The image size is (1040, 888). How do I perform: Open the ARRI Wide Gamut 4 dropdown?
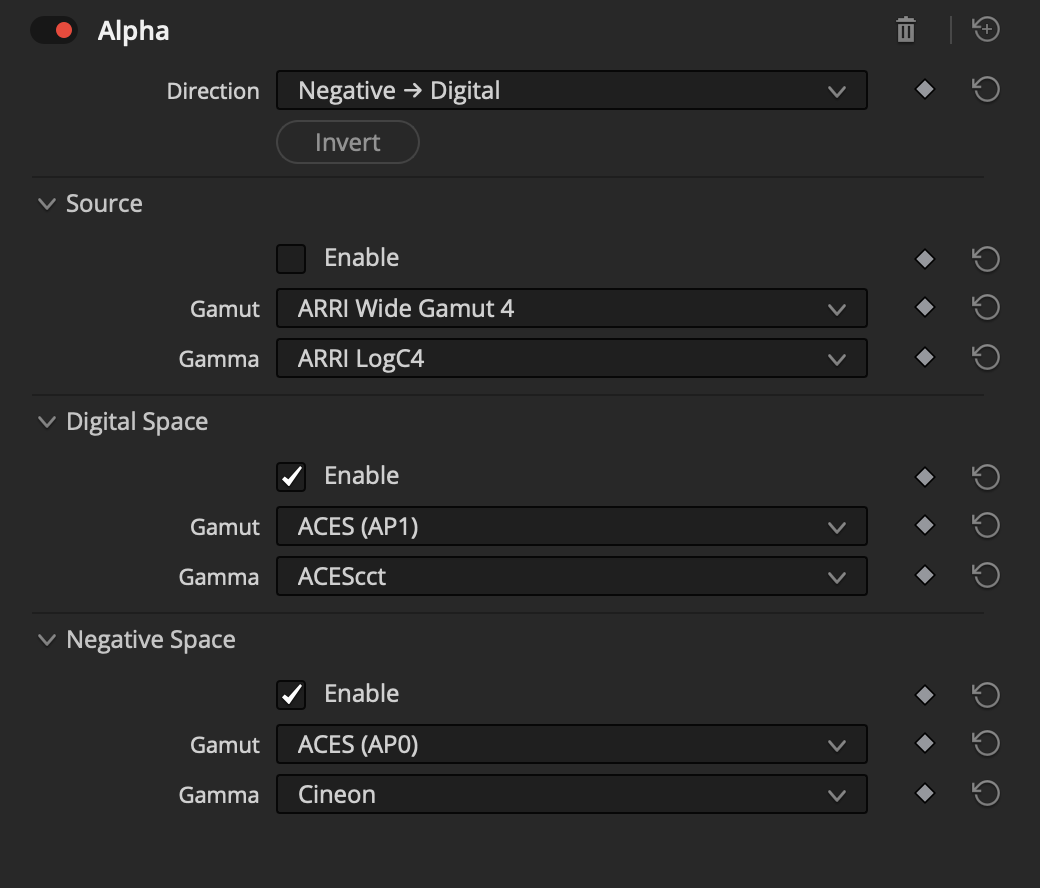click(x=571, y=308)
